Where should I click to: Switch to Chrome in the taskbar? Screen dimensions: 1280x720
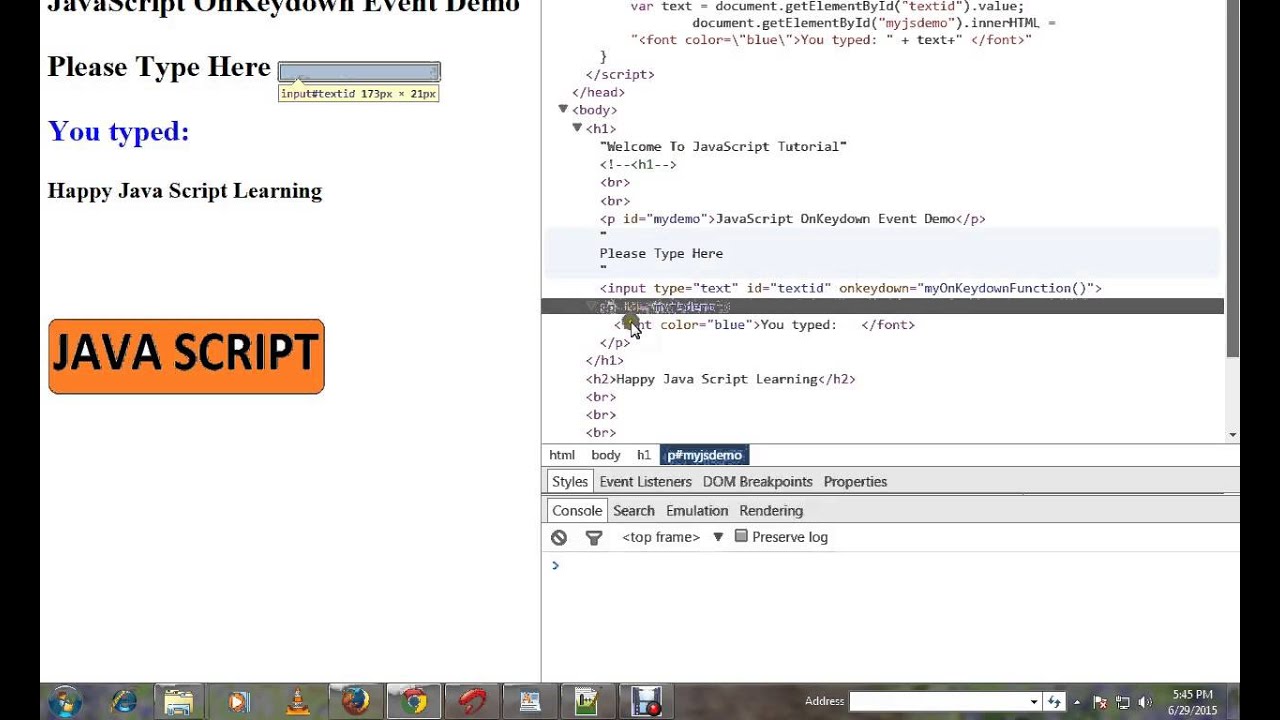(x=413, y=701)
